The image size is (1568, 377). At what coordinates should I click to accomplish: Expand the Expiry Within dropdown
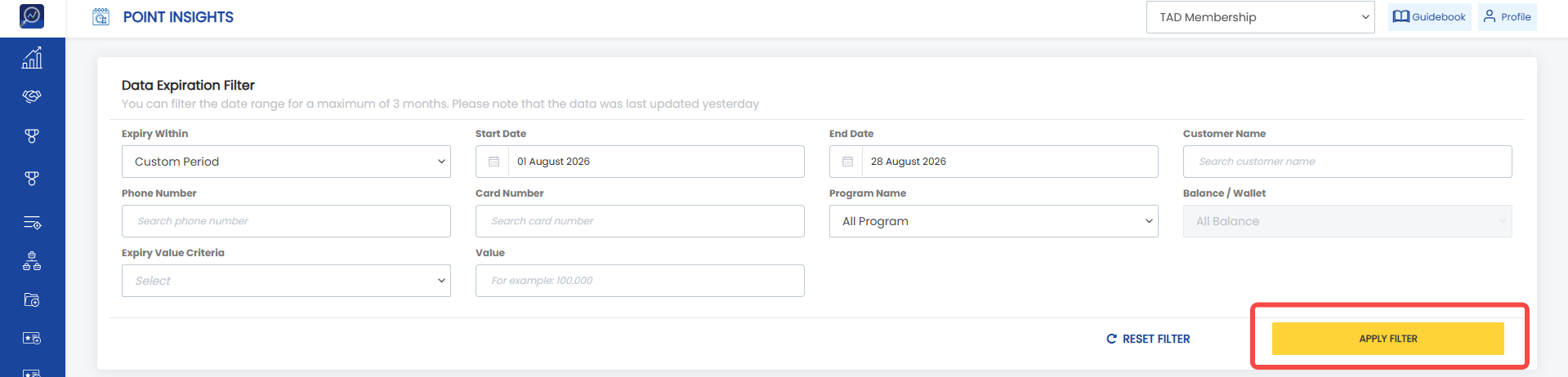point(286,162)
